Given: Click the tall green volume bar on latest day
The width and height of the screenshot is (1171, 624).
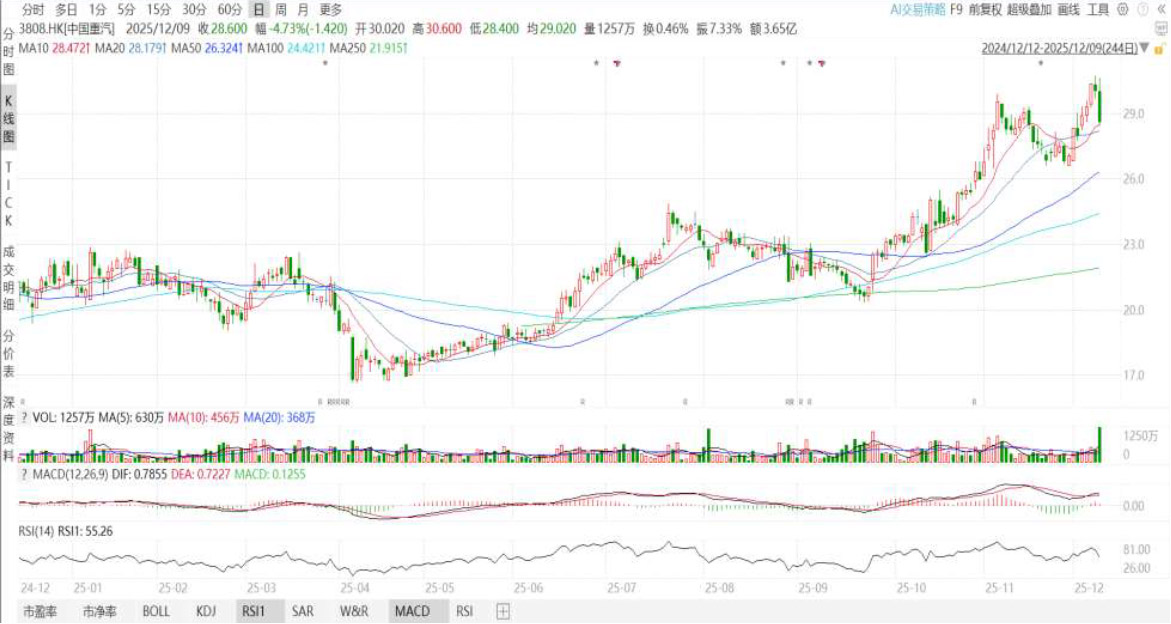Looking at the screenshot, I should [x=1100, y=444].
